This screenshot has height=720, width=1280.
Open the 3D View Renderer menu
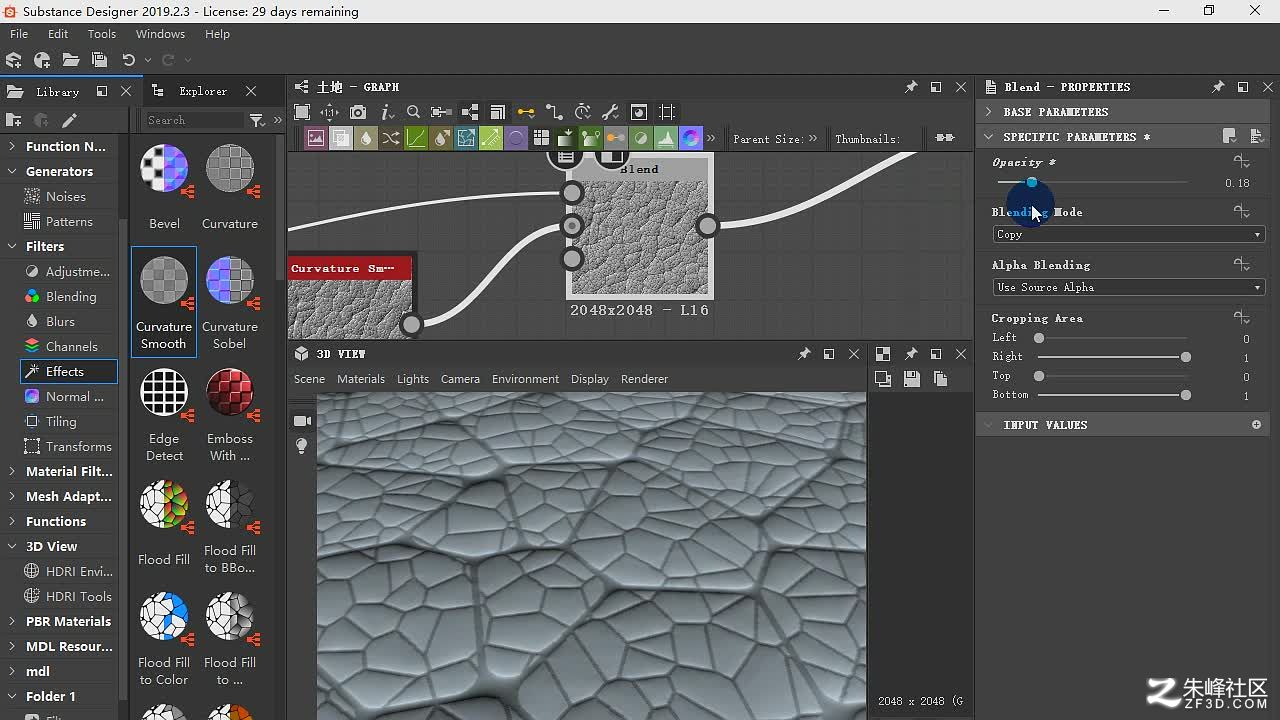pyautogui.click(x=644, y=379)
